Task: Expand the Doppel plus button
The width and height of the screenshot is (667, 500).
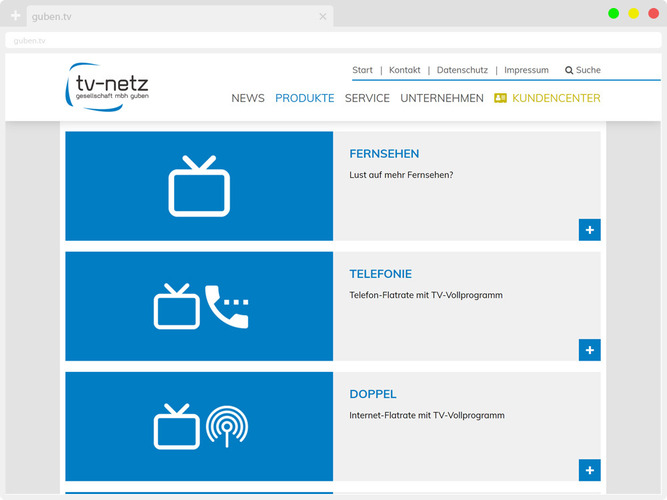Action: 589,470
